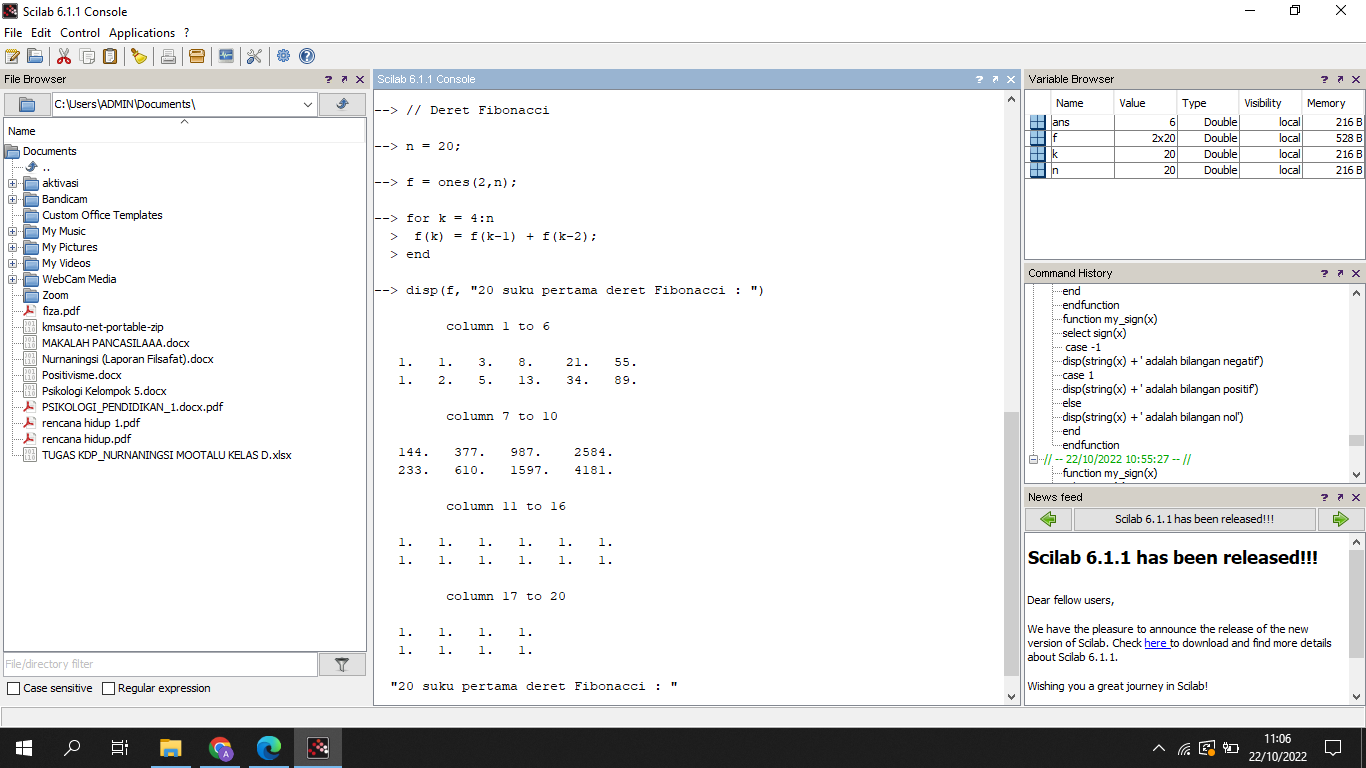This screenshot has width=1366, height=768.
Task: Select fiza.pdf in file list
Action: pyautogui.click(x=61, y=311)
